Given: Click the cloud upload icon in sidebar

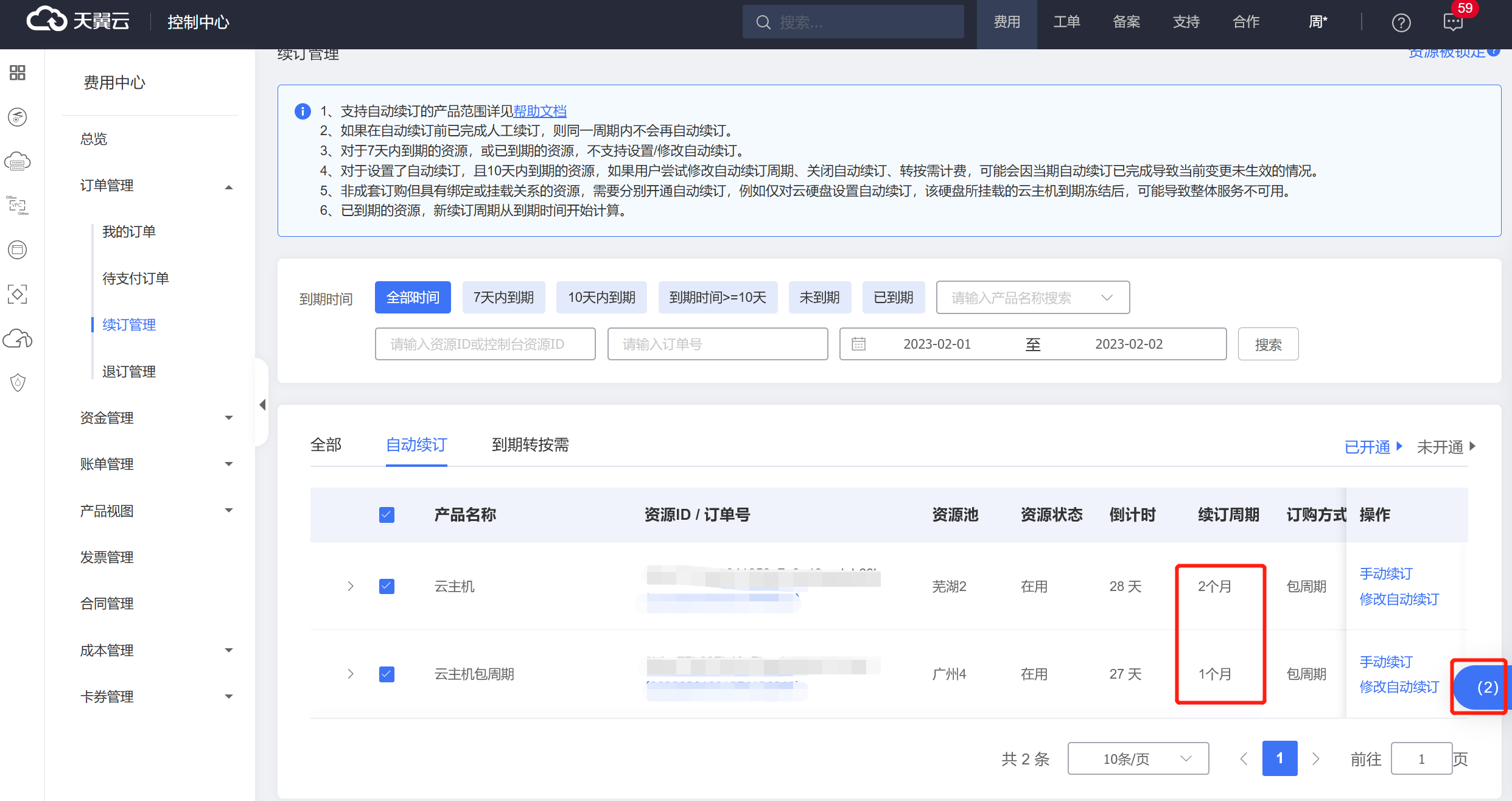Looking at the screenshot, I should pos(18,338).
